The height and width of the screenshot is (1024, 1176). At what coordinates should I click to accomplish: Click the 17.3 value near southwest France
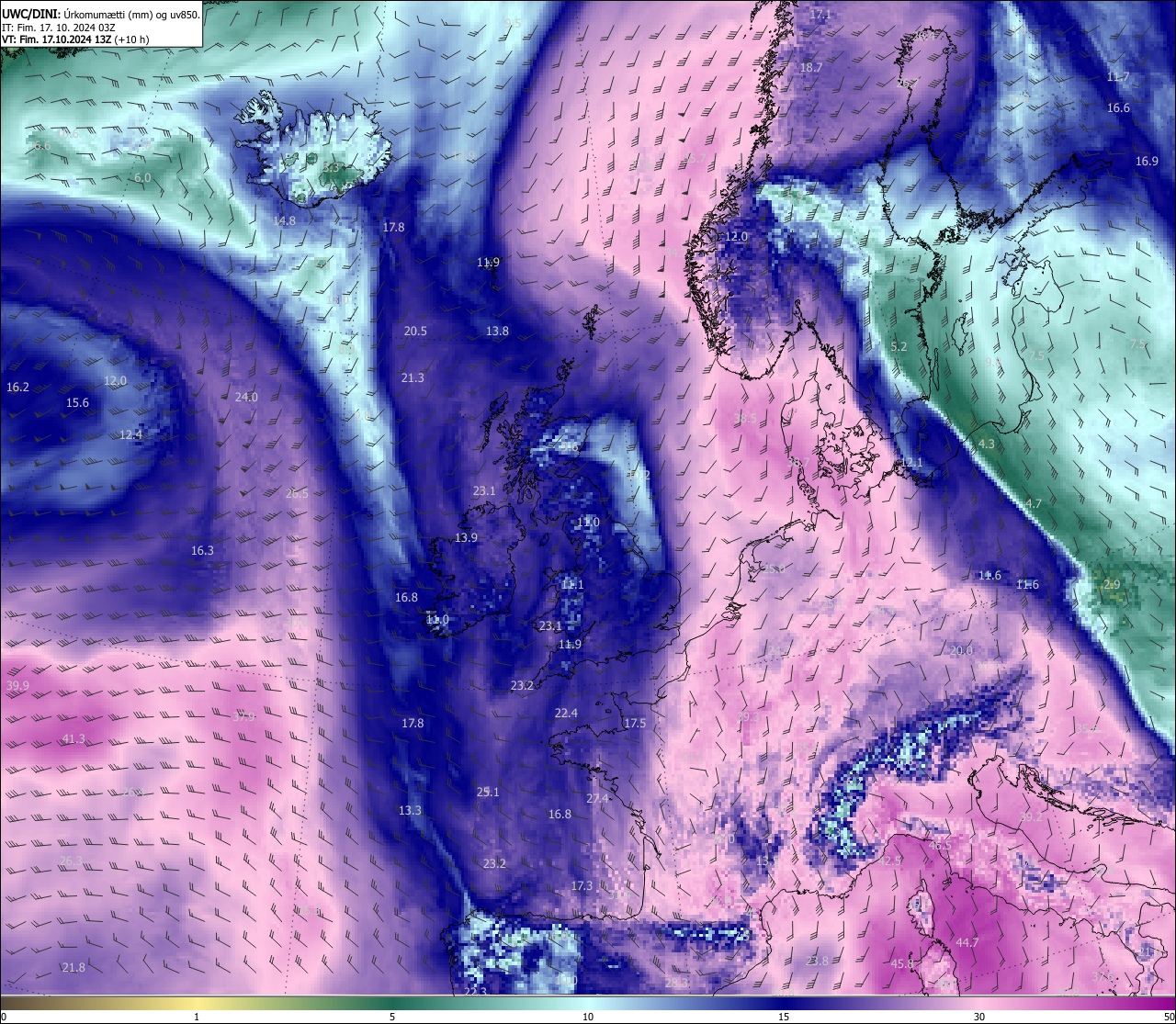point(582,885)
